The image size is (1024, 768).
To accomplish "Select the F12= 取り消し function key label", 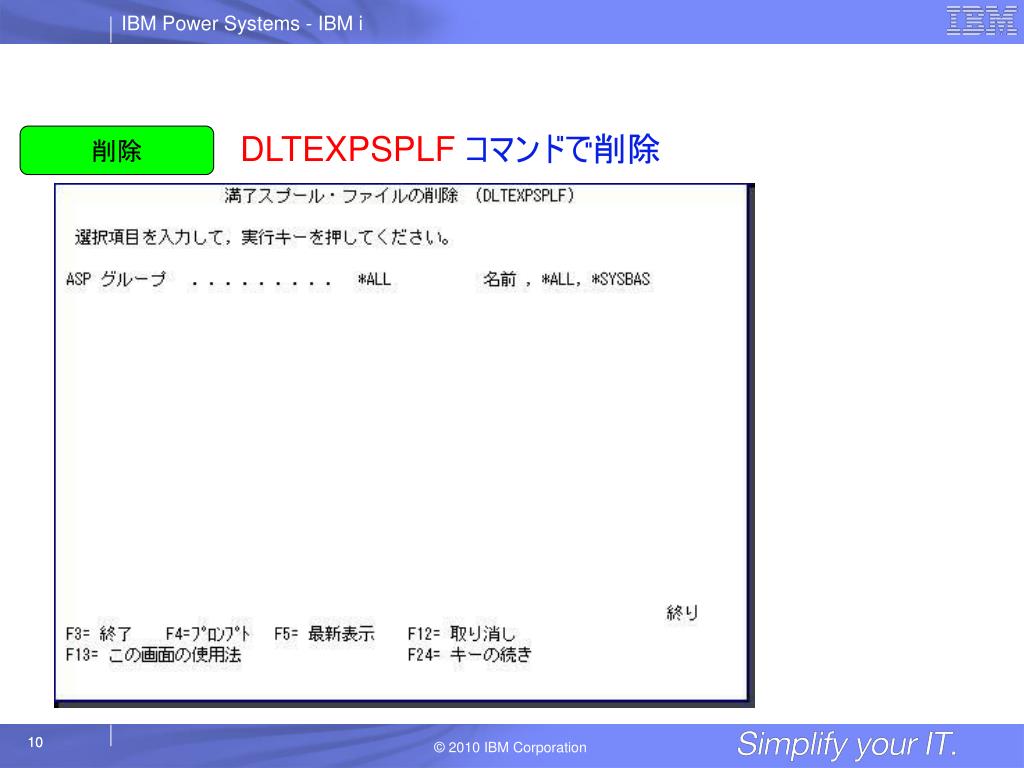I will click(462, 633).
